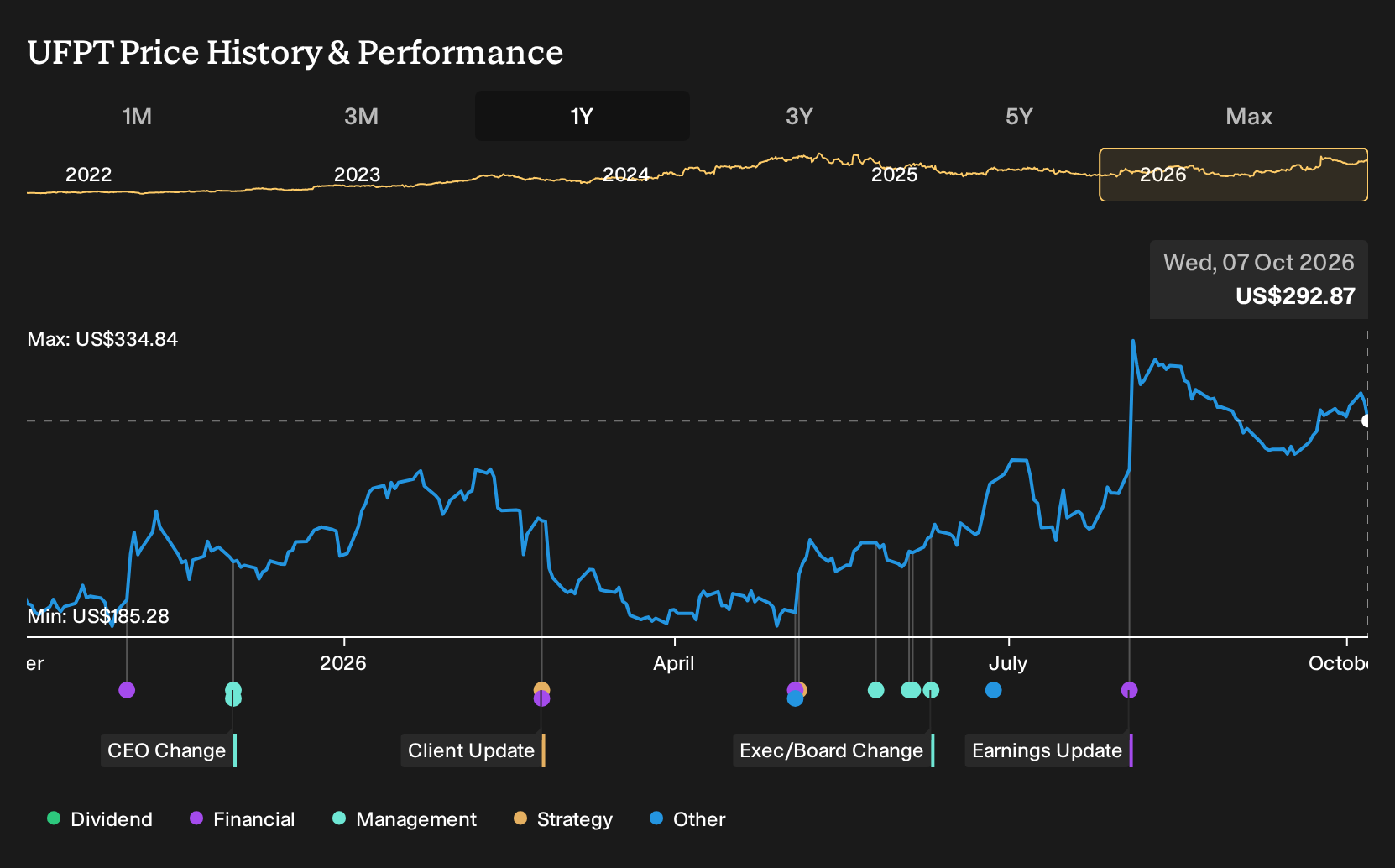
Task: Choose the 5Y time range
Action: (x=1019, y=116)
